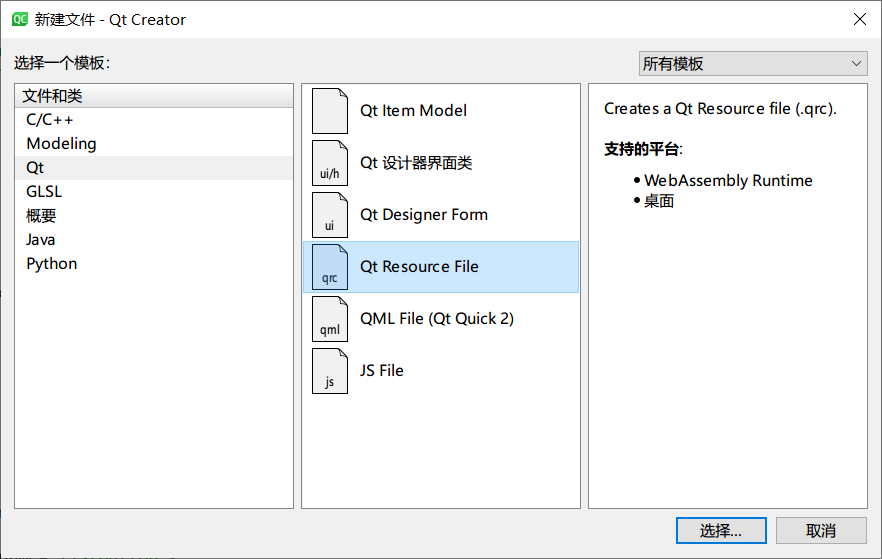The height and width of the screenshot is (559, 882).
Task: Choose the JS File template
Action: [x=441, y=371]
